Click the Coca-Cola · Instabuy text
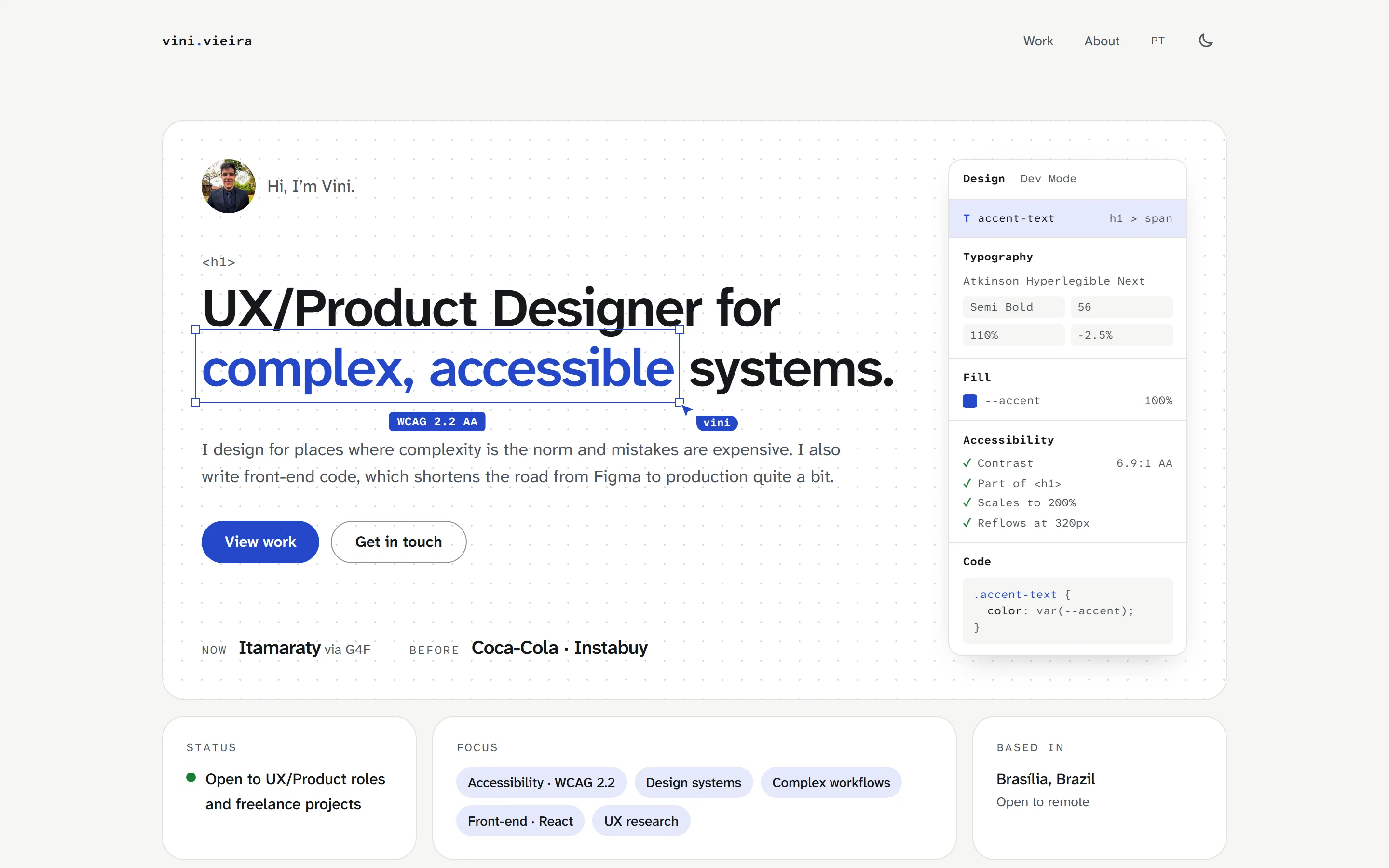 559,648
